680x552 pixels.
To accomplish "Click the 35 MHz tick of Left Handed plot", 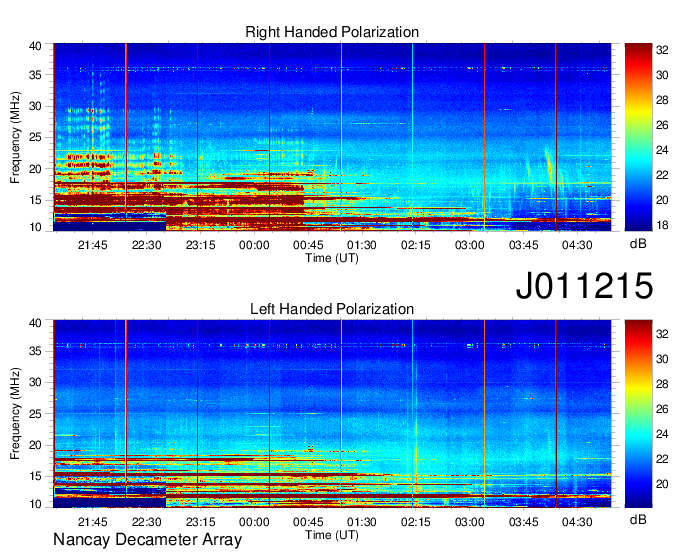I will point(36,351).
